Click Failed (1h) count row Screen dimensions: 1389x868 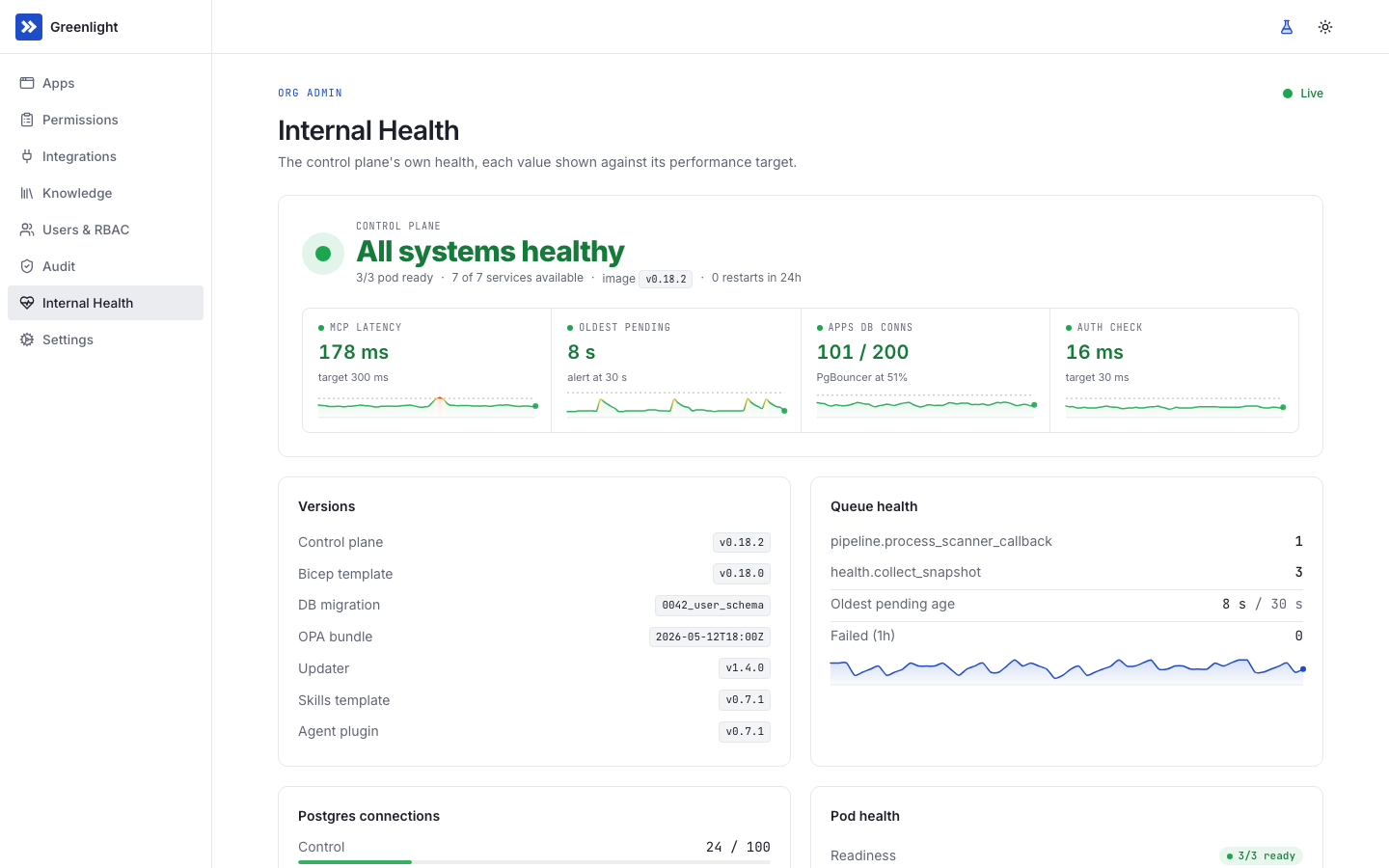click(1067, 636)
